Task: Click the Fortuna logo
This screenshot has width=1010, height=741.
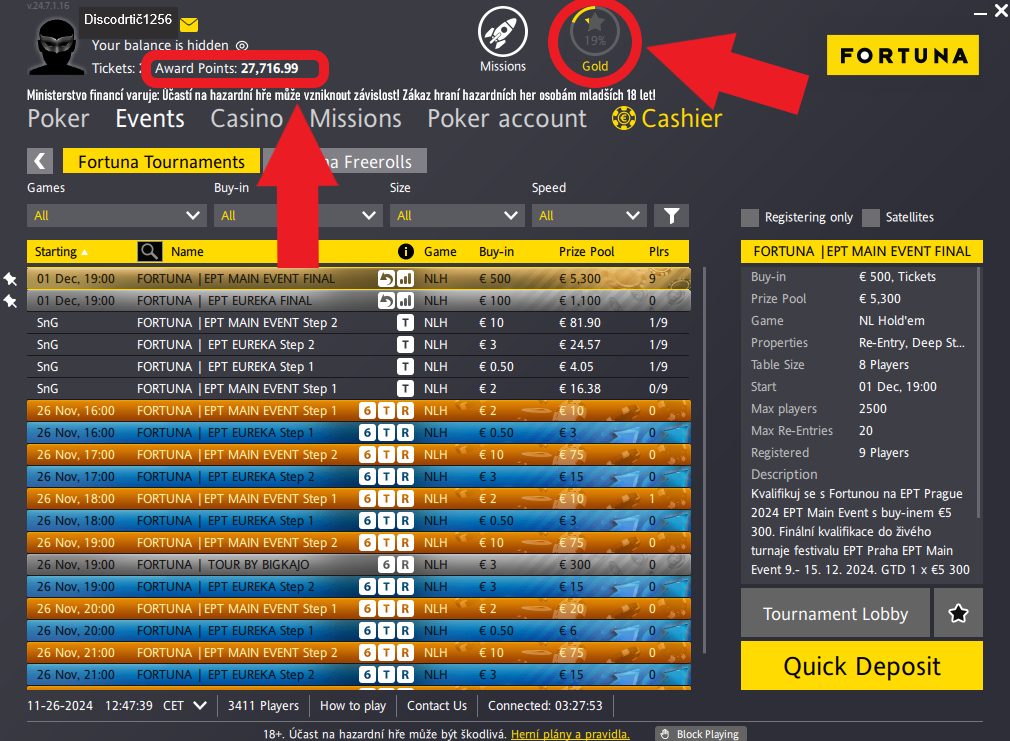Action: coord(903,55)
